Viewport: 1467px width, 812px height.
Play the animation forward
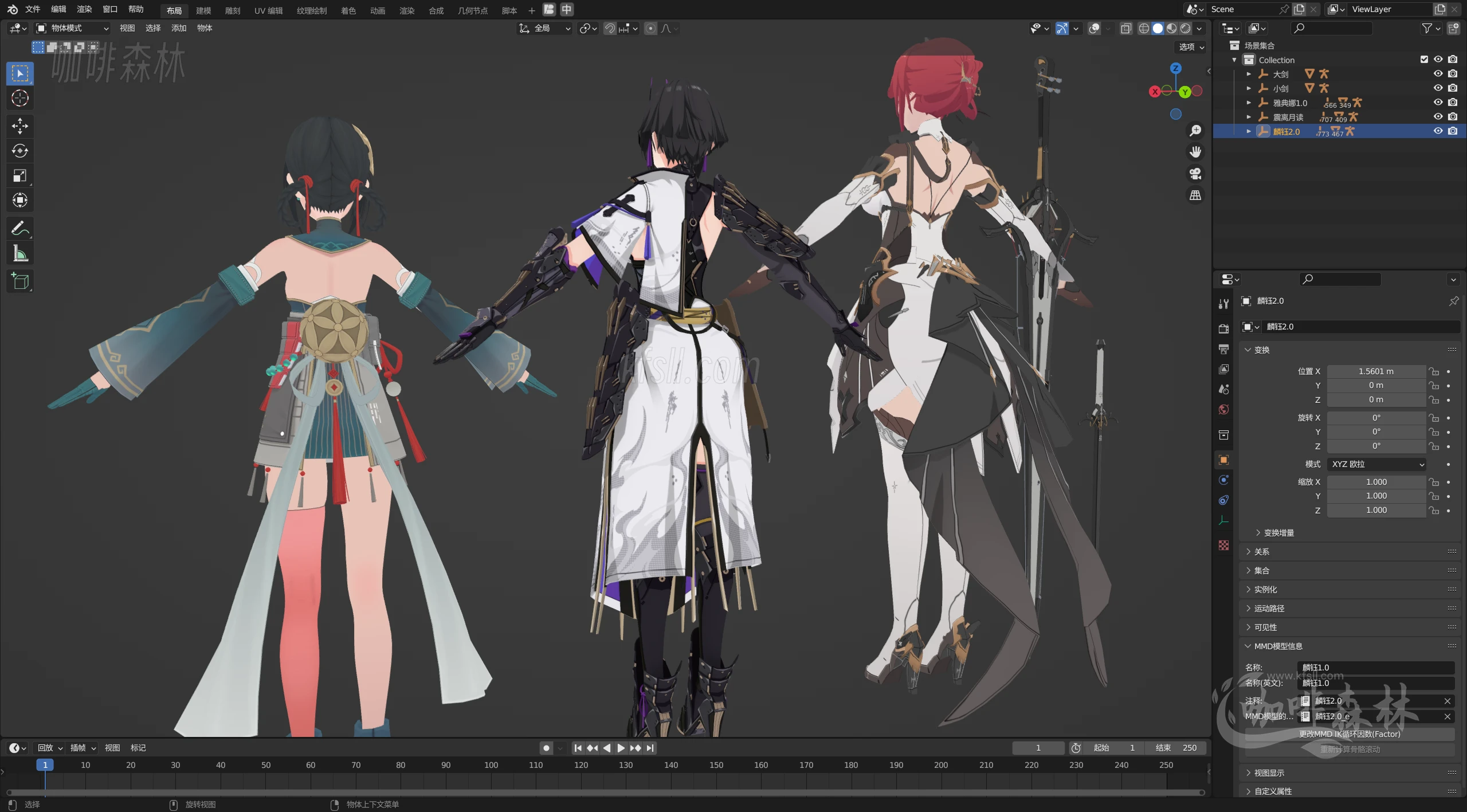coord(621,748)
